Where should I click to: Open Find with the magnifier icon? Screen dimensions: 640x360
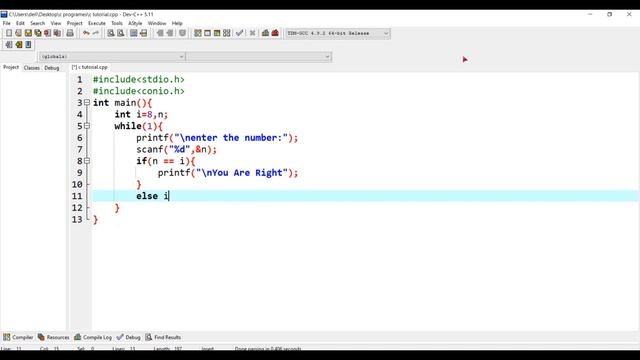[x=111, y=33]
